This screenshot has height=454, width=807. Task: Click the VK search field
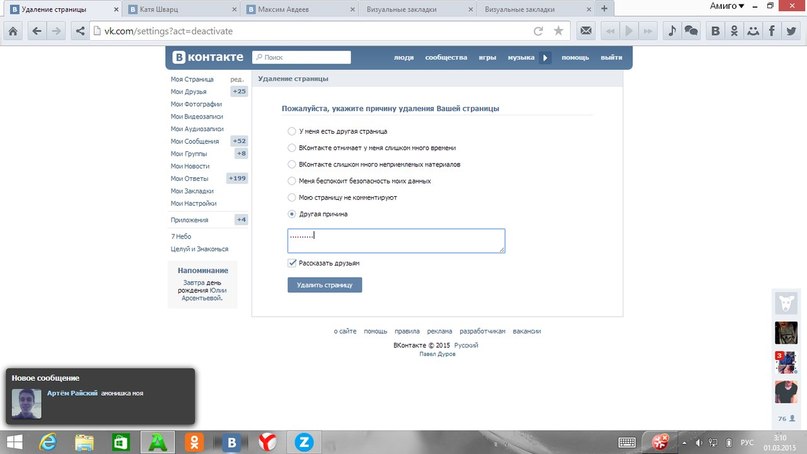click(302, 57)
